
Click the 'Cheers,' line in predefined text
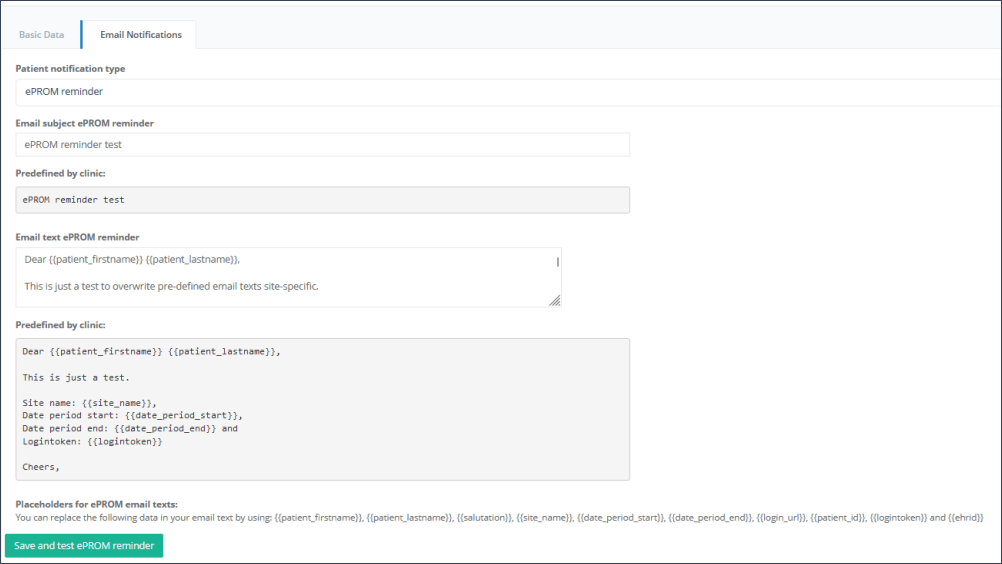click(41, 466)
